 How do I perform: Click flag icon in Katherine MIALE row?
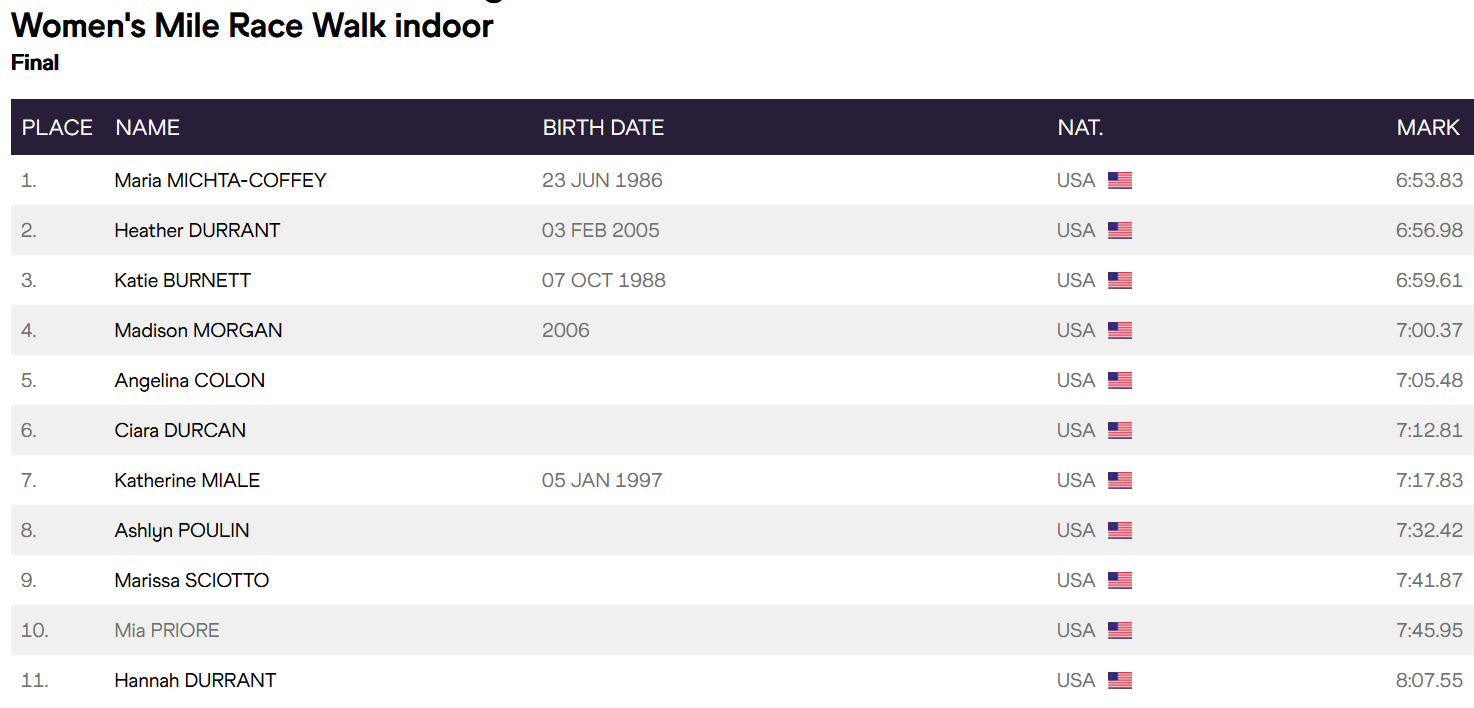[x=1120, y=481]
